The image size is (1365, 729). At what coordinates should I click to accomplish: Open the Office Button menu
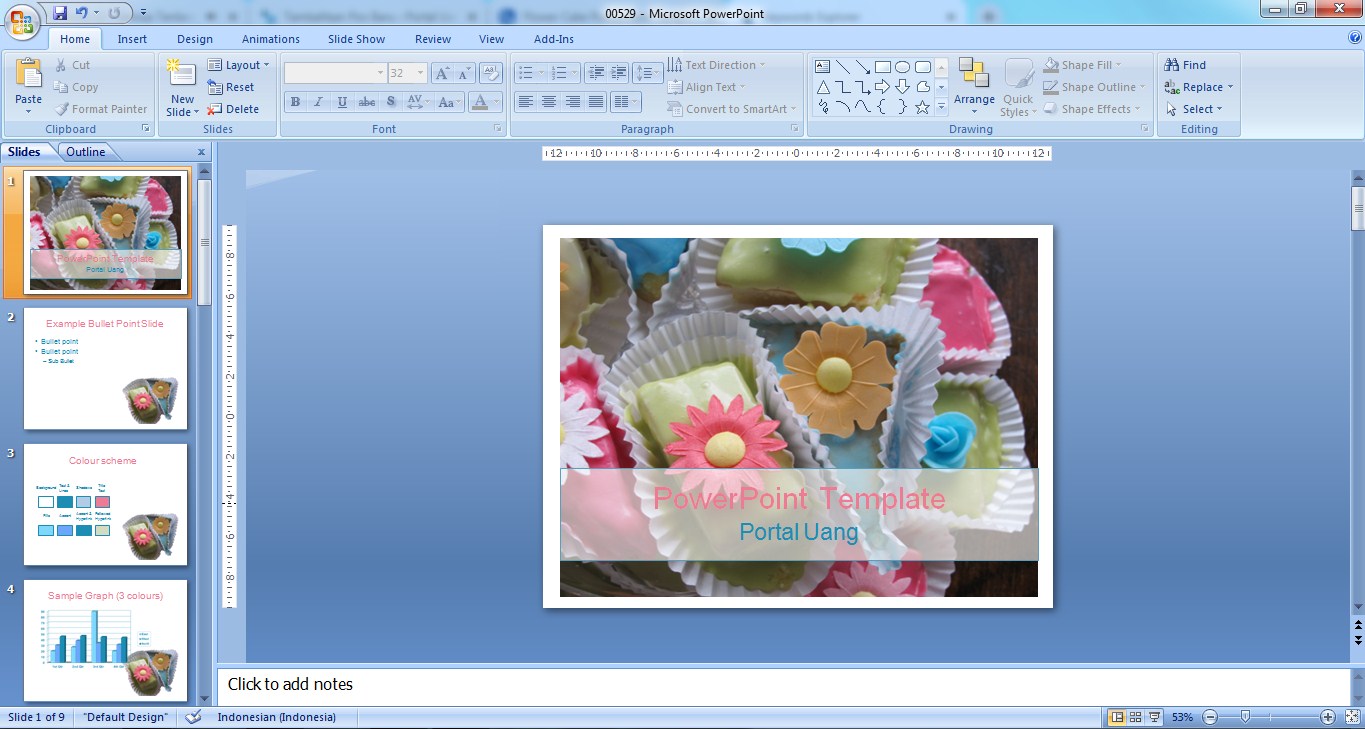(x=22, y=21)
